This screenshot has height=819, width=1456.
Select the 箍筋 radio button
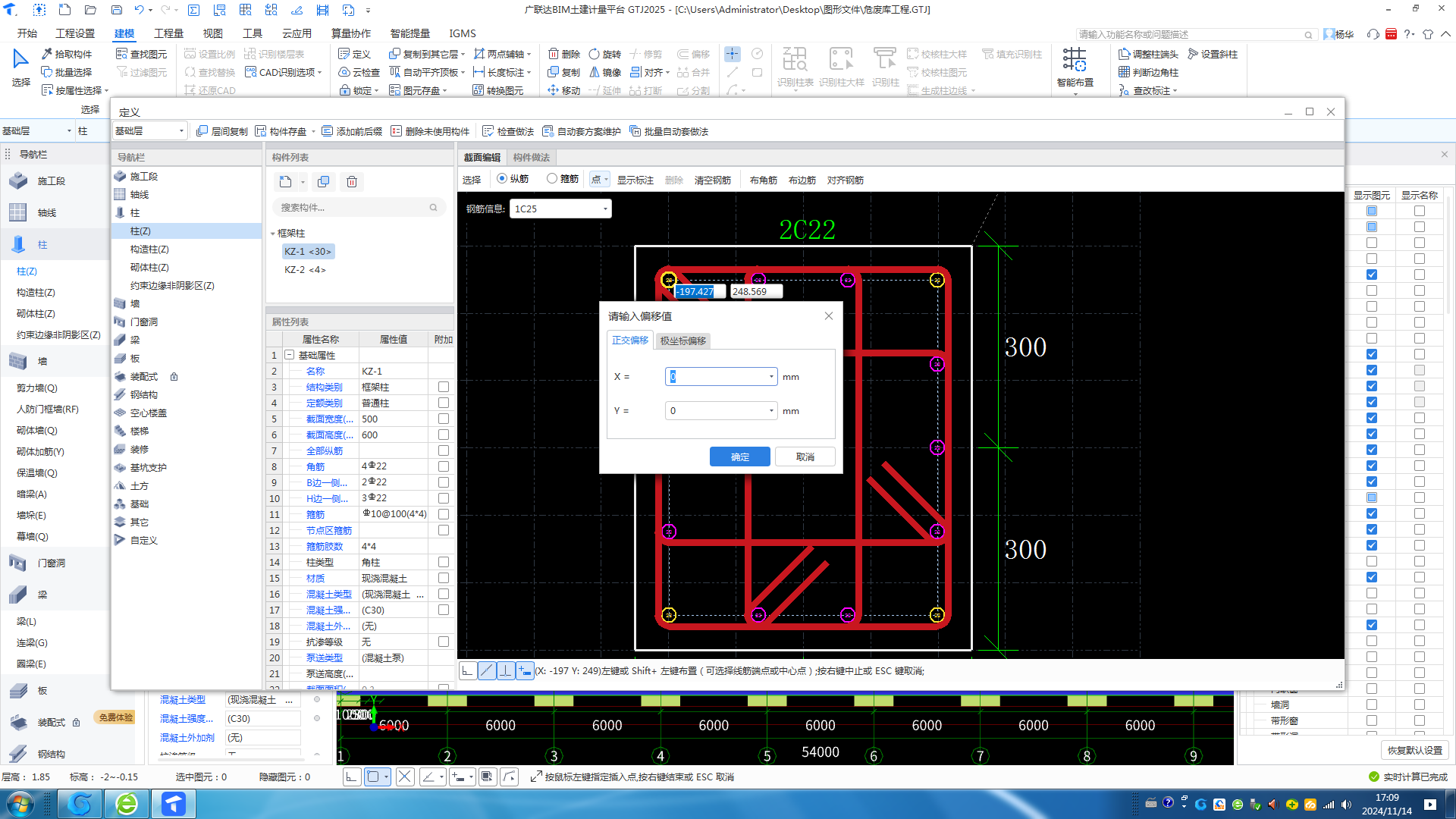(552, 179)
